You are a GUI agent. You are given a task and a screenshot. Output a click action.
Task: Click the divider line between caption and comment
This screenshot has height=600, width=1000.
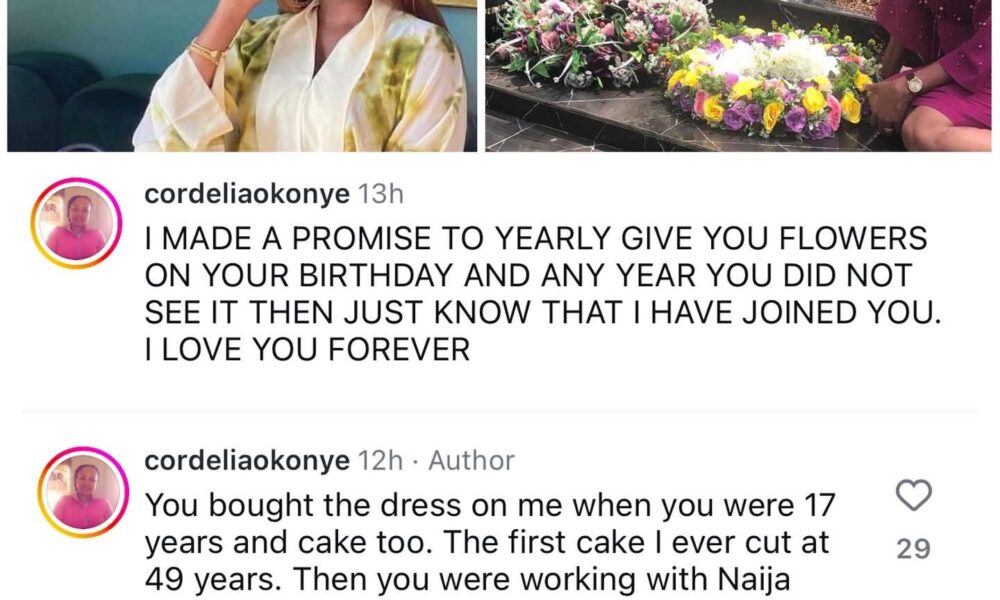coord(500,411)
